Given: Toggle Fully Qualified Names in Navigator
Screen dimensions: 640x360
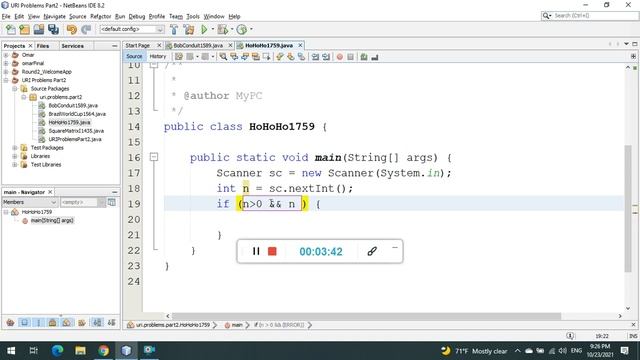Looking at the screenshot, I should [x=82, y=323].
